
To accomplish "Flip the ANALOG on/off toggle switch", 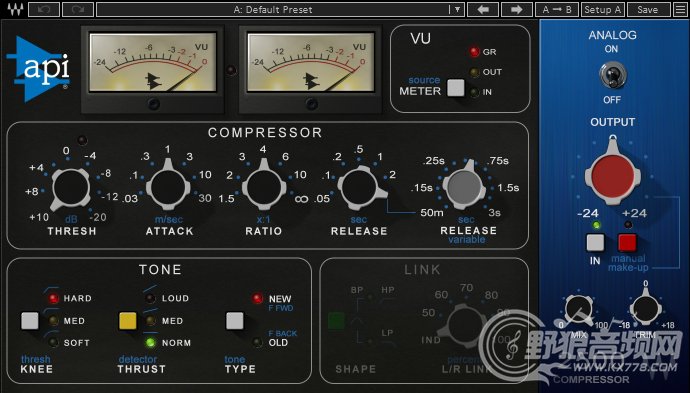I will [612, 75].
